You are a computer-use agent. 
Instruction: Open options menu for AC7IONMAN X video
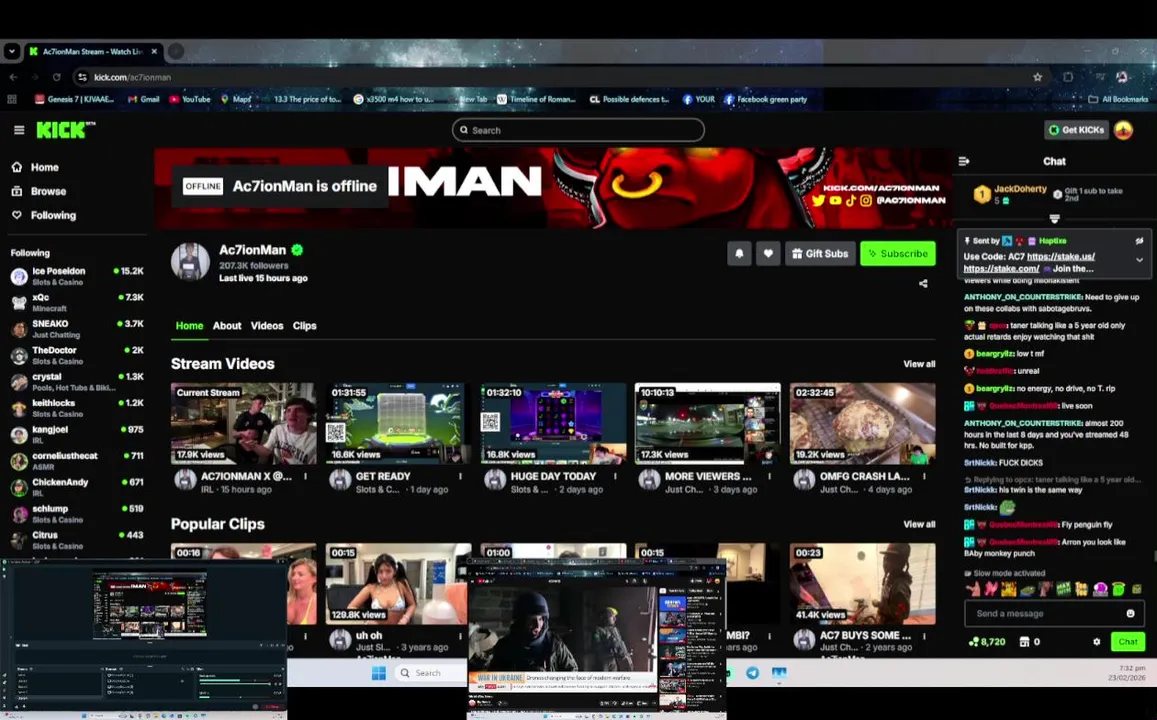point(305,477)
